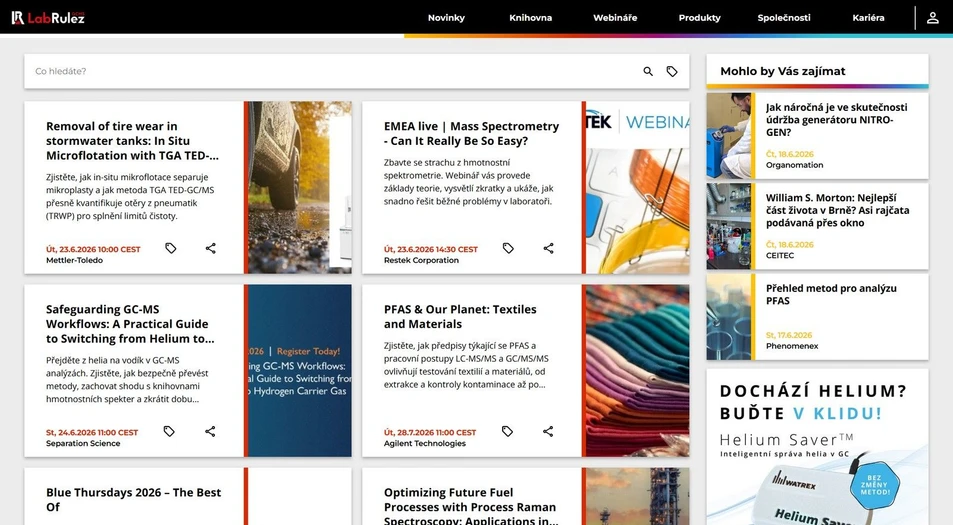Click tag icon on Restek Corporation card

tap(508, 248)
